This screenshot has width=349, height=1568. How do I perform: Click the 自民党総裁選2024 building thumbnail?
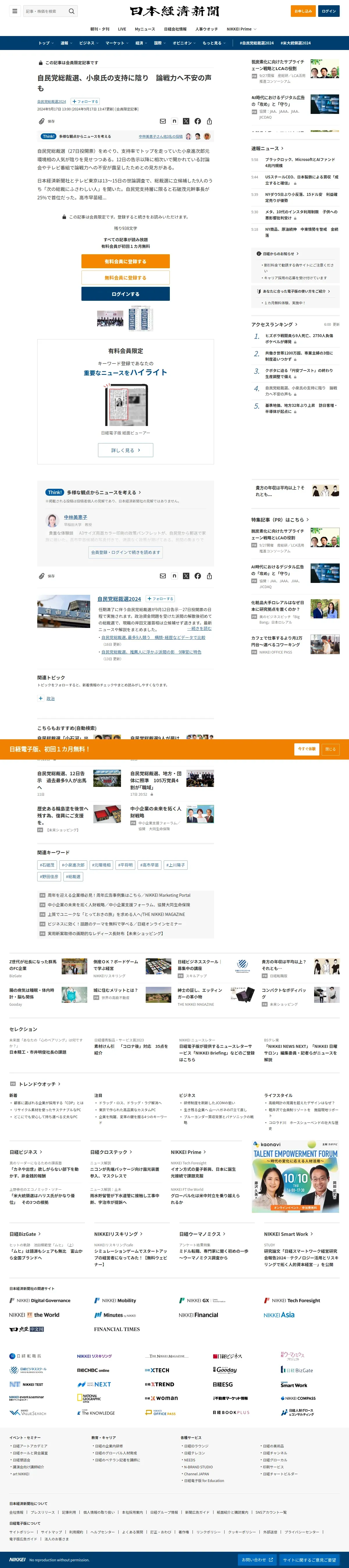pos(64,611)
